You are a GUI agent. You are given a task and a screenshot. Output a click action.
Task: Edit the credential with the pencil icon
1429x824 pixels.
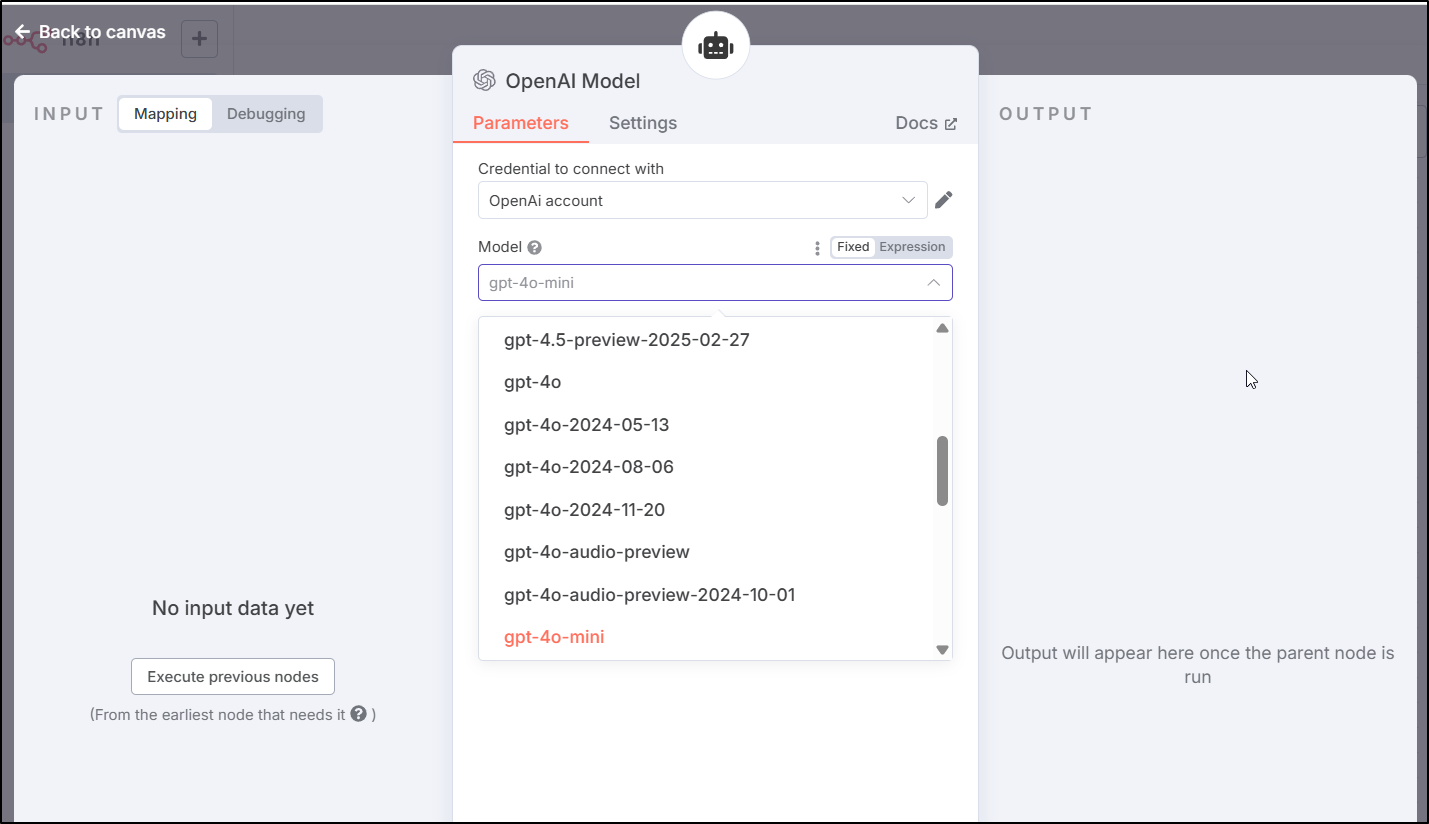[x=944, y=200]
